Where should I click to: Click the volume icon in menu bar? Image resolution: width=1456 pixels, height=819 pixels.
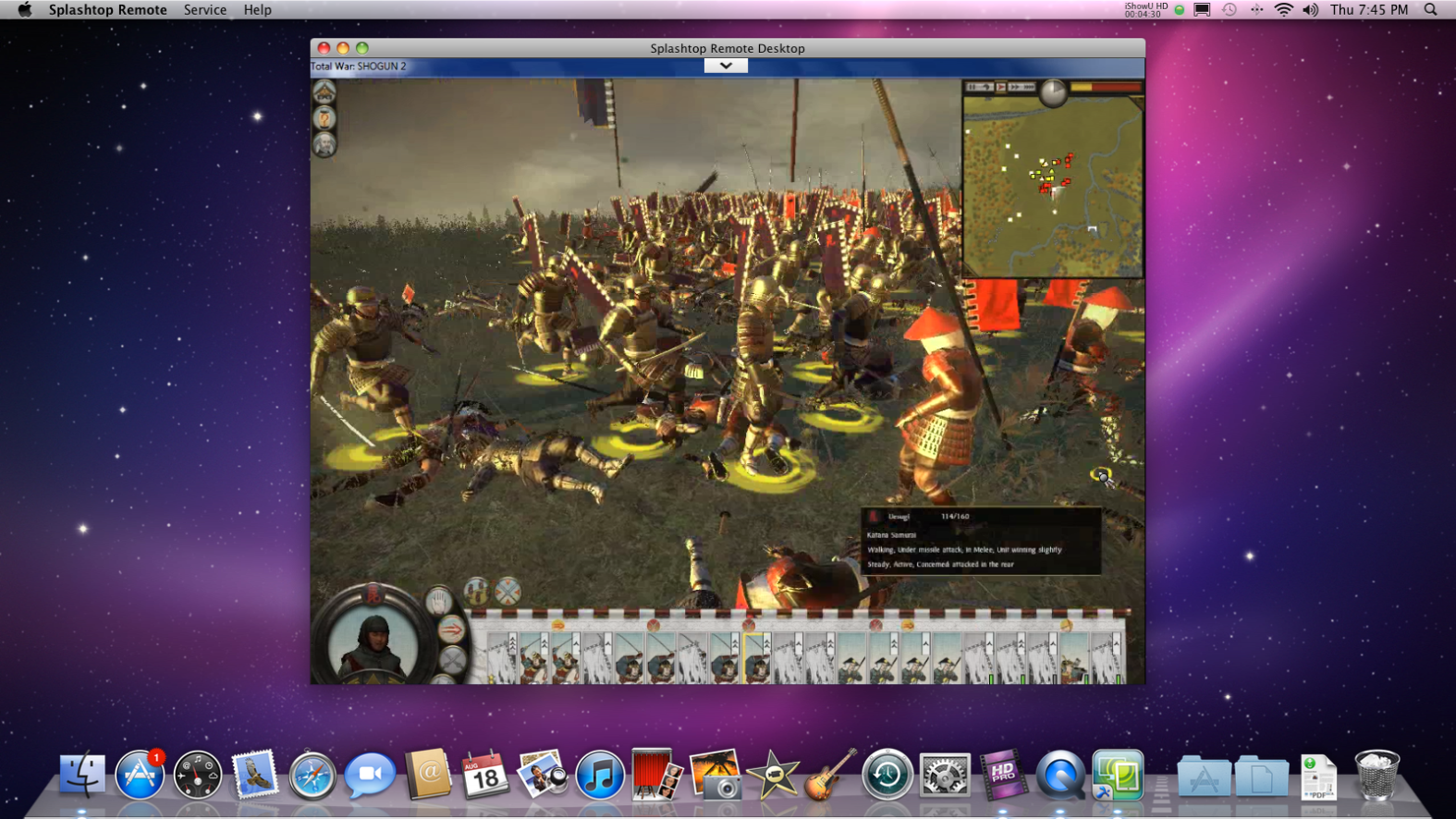click(1311, 9)
